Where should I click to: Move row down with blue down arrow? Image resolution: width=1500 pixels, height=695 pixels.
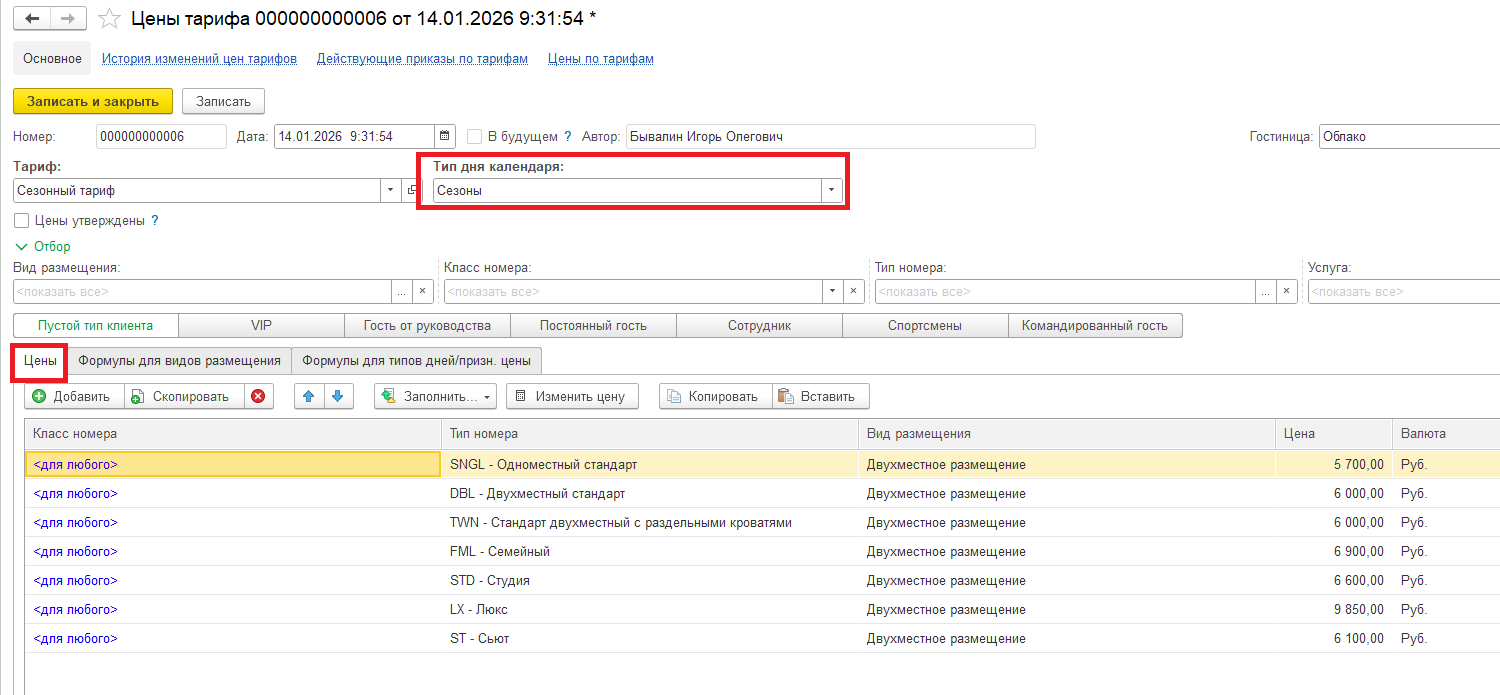pos(339,396)
